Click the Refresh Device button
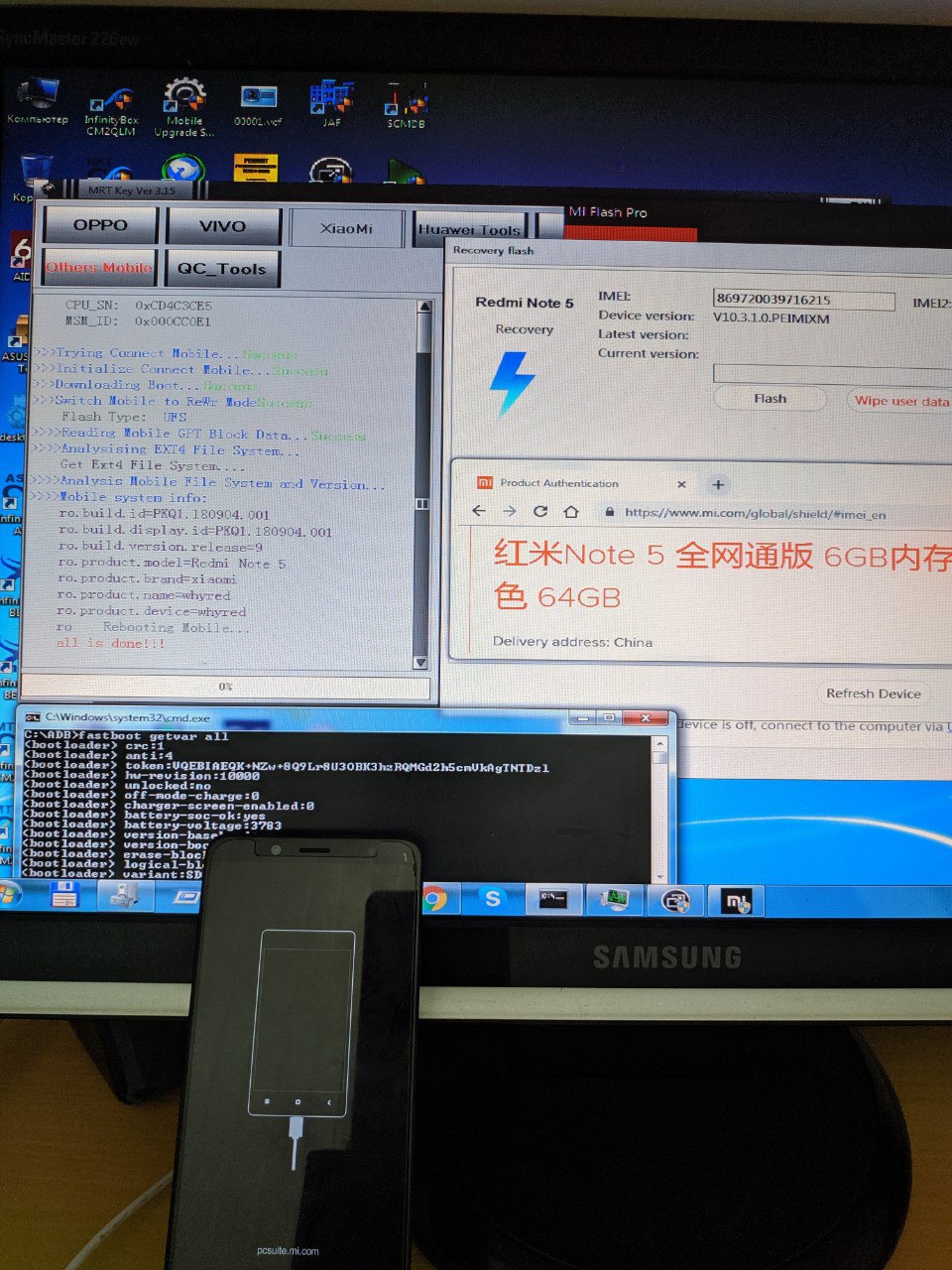Viewport: 952px width, 1270px height. click(874, 694)
